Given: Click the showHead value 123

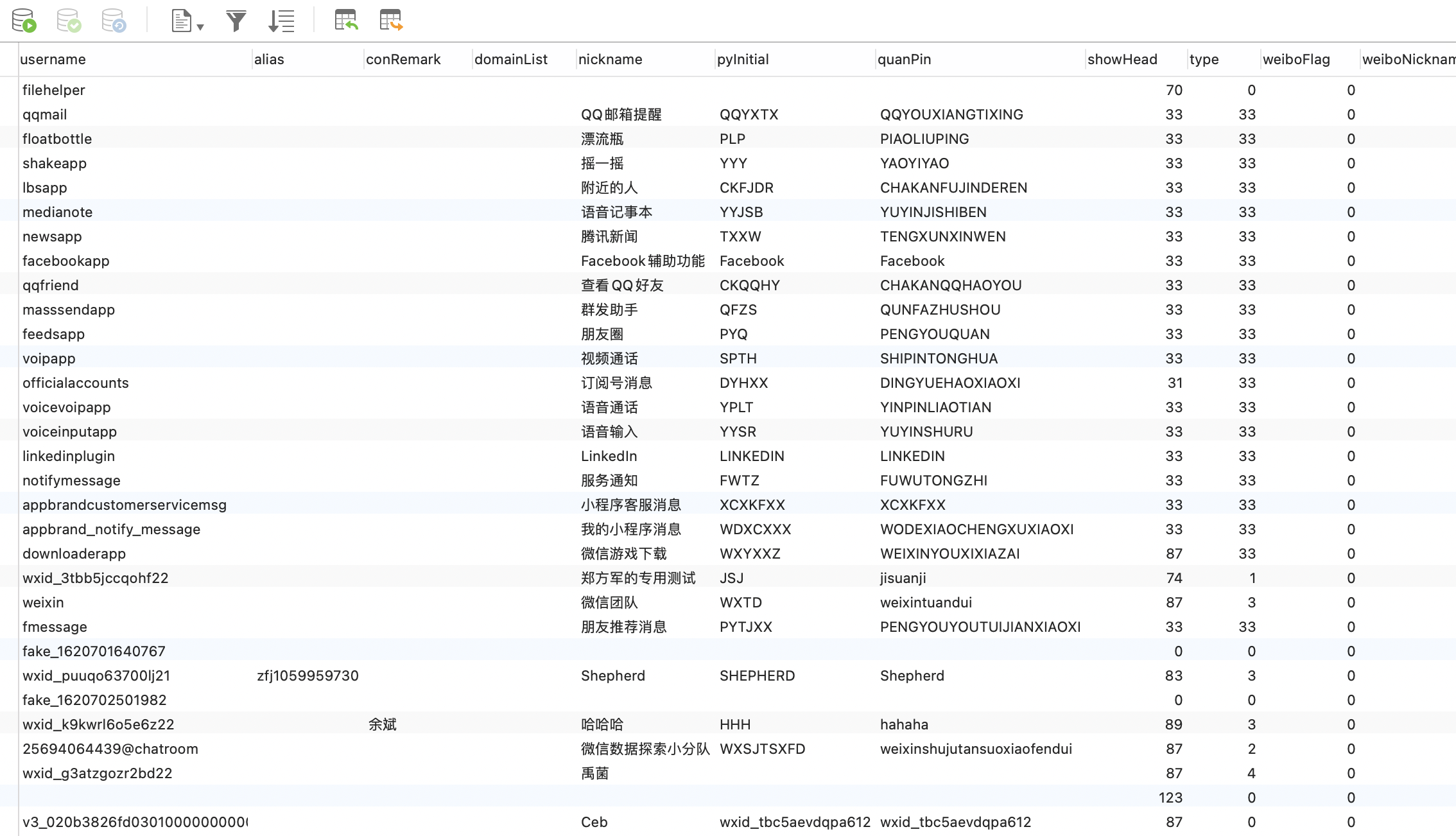Looking at the screenshot, I should click(x=1170, y=798).
